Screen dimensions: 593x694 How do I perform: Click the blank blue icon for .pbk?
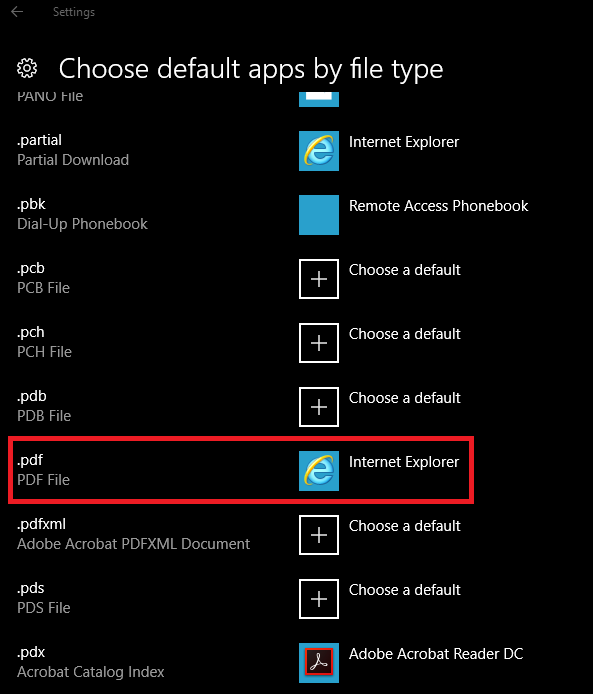point(319,215)
